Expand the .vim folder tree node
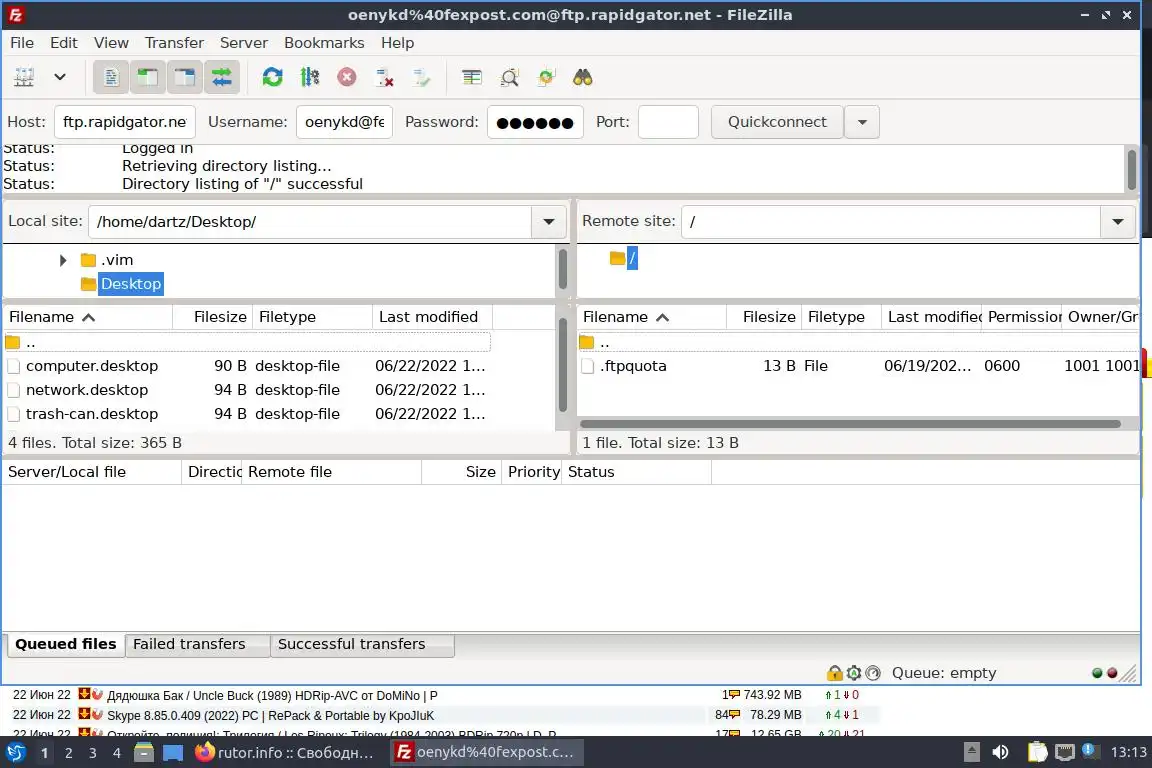1152x768 pixels. pos(63,260)
